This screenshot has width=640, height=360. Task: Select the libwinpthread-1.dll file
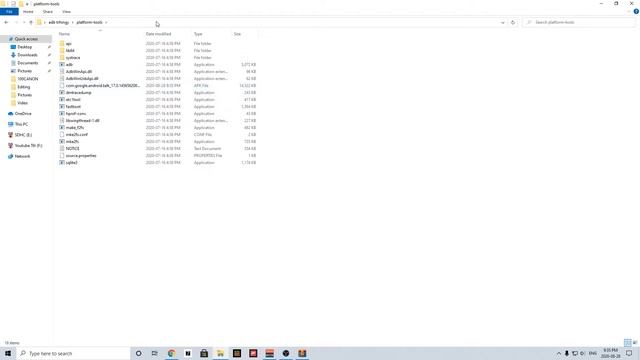82,120
